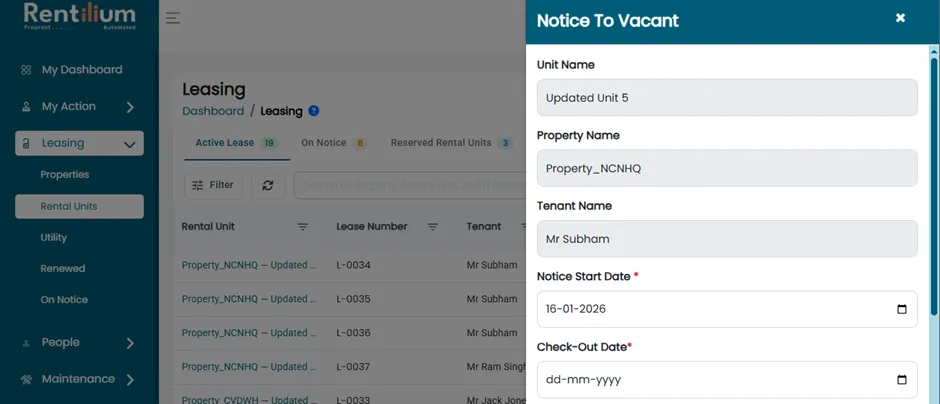This screenshot has width=940, height=404.
Task: Open the Utility sidebar item
Action: point(53,237)
